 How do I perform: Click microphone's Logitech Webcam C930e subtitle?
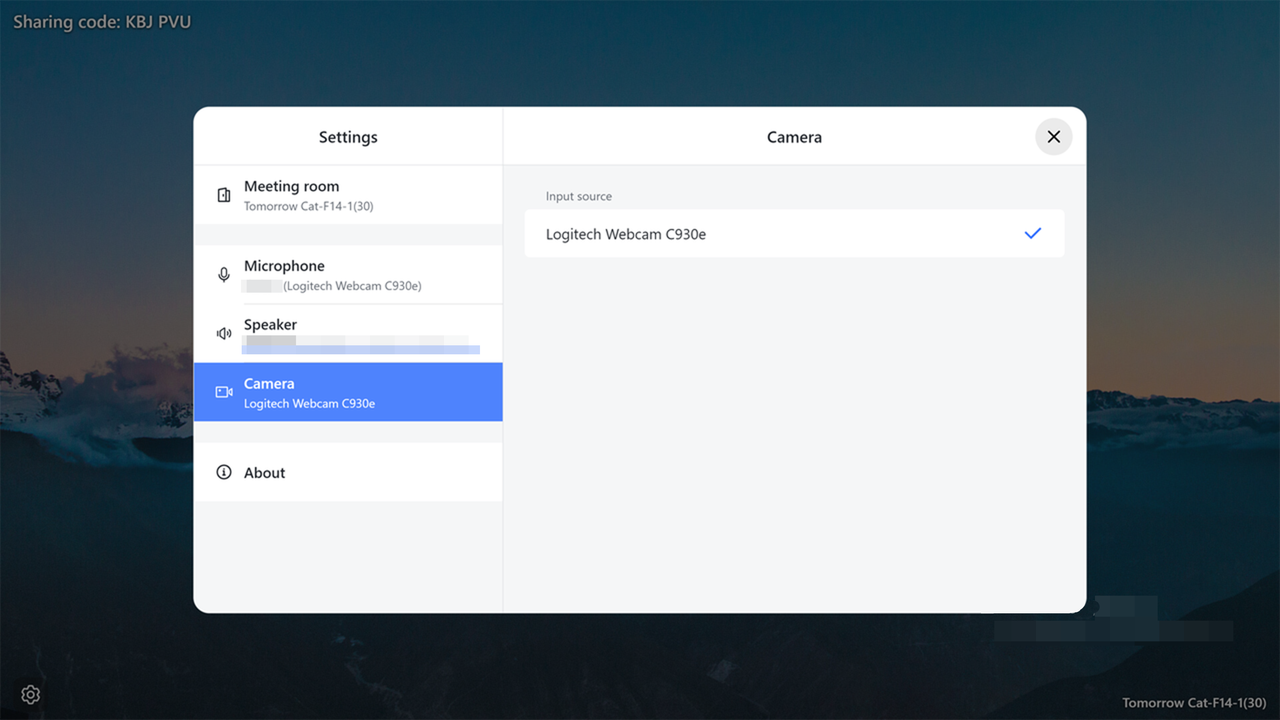pyautogui.click(x=352, y=286)
